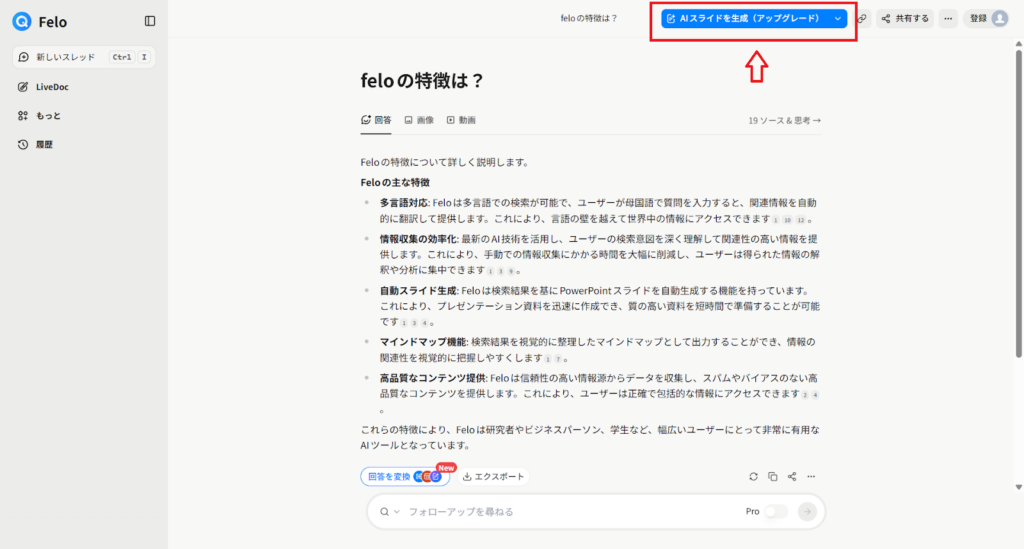Switch to the 動画 tab

pyautogui.click(x=461, y=120)
